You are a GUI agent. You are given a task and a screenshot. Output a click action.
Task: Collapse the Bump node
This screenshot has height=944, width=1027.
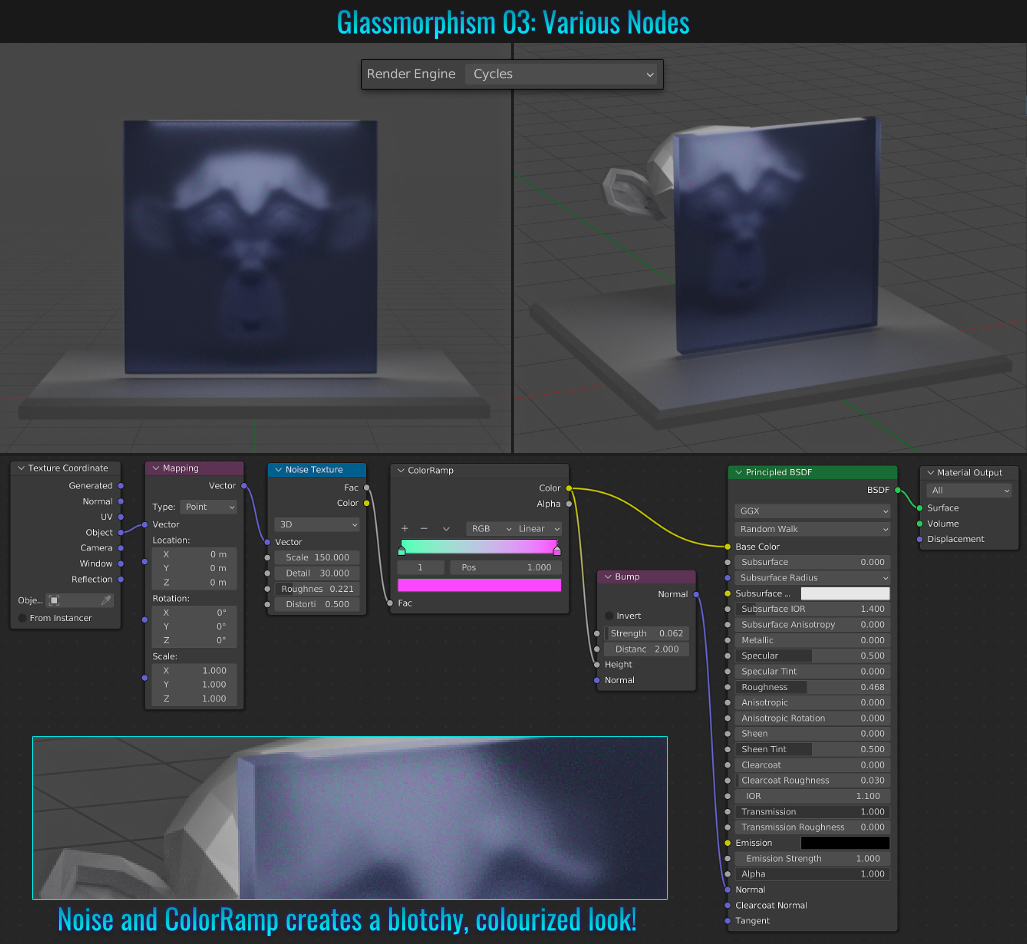click(608, 576)
